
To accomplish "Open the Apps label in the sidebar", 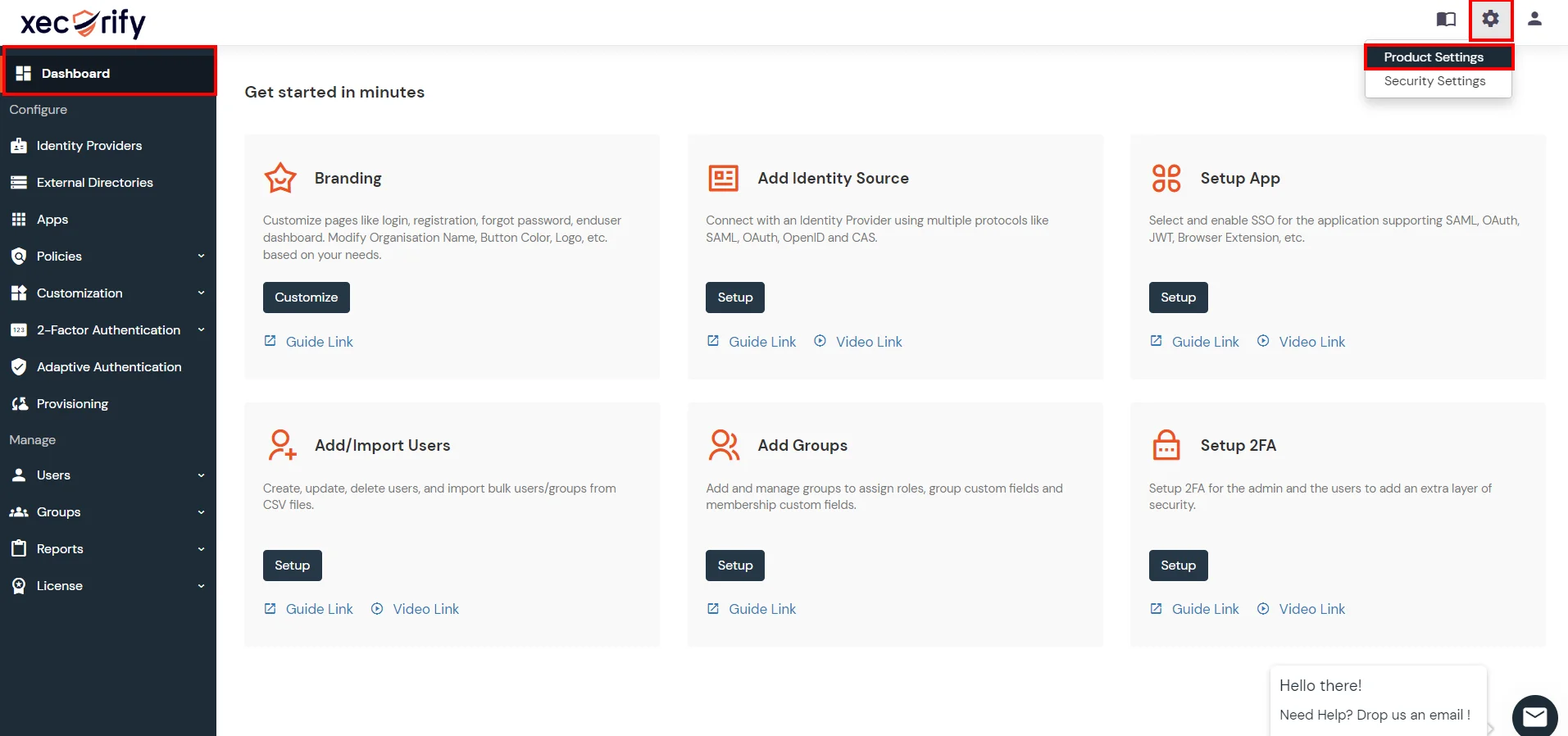I will tap(52, 220).
